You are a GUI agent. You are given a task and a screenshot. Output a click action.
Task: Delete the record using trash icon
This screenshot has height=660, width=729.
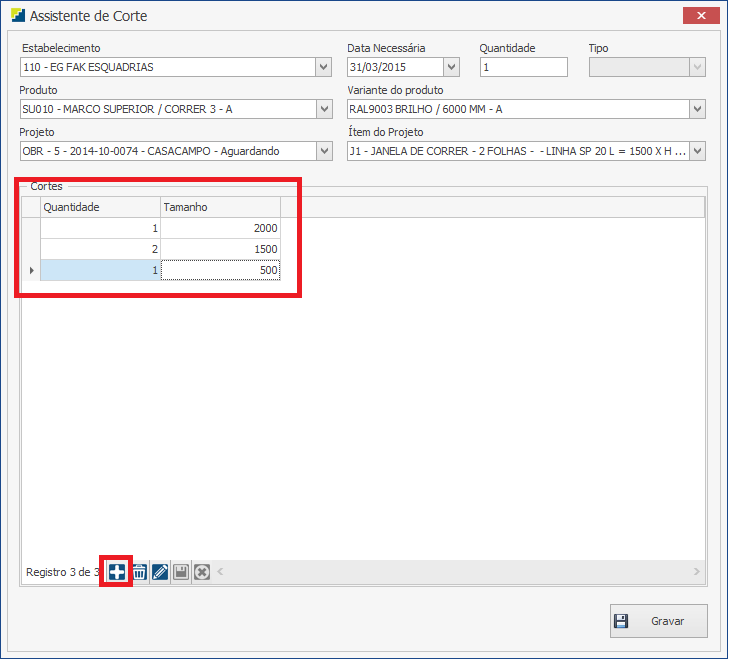[140, 572]
